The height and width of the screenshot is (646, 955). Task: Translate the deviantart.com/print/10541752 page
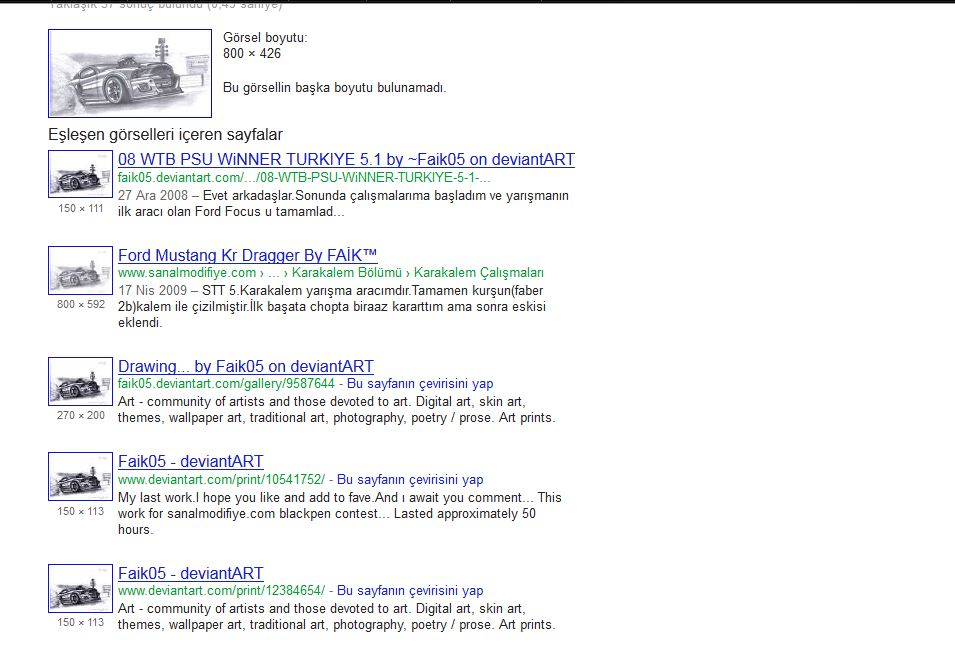point(410,480)
